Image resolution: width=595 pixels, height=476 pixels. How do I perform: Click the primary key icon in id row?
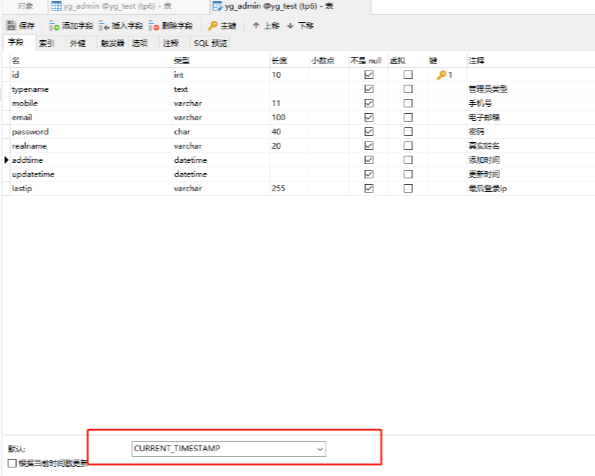click(x=441, y=75)
